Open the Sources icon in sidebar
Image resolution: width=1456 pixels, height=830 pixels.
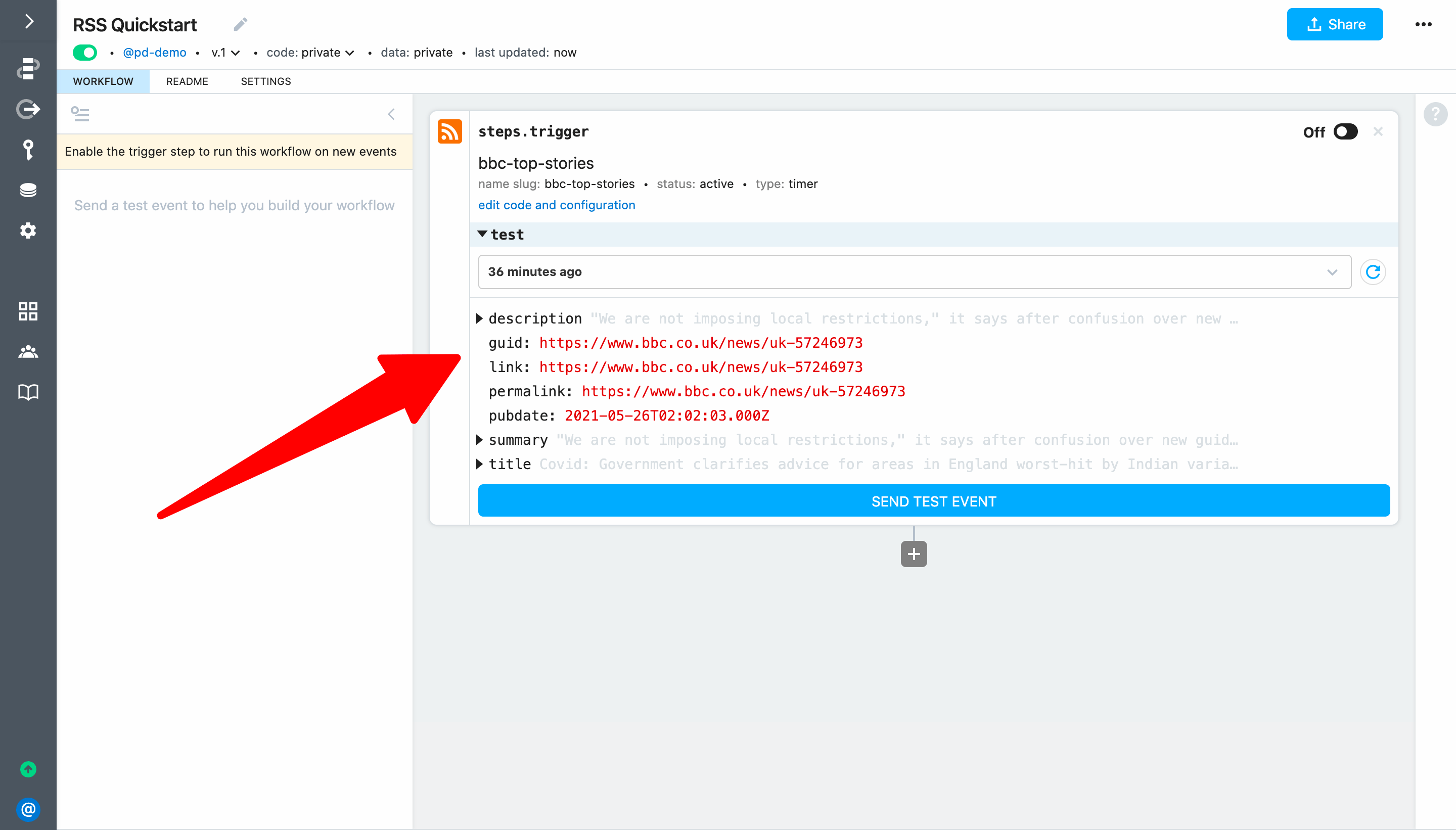pyautogui.click(x=28, y=109)
